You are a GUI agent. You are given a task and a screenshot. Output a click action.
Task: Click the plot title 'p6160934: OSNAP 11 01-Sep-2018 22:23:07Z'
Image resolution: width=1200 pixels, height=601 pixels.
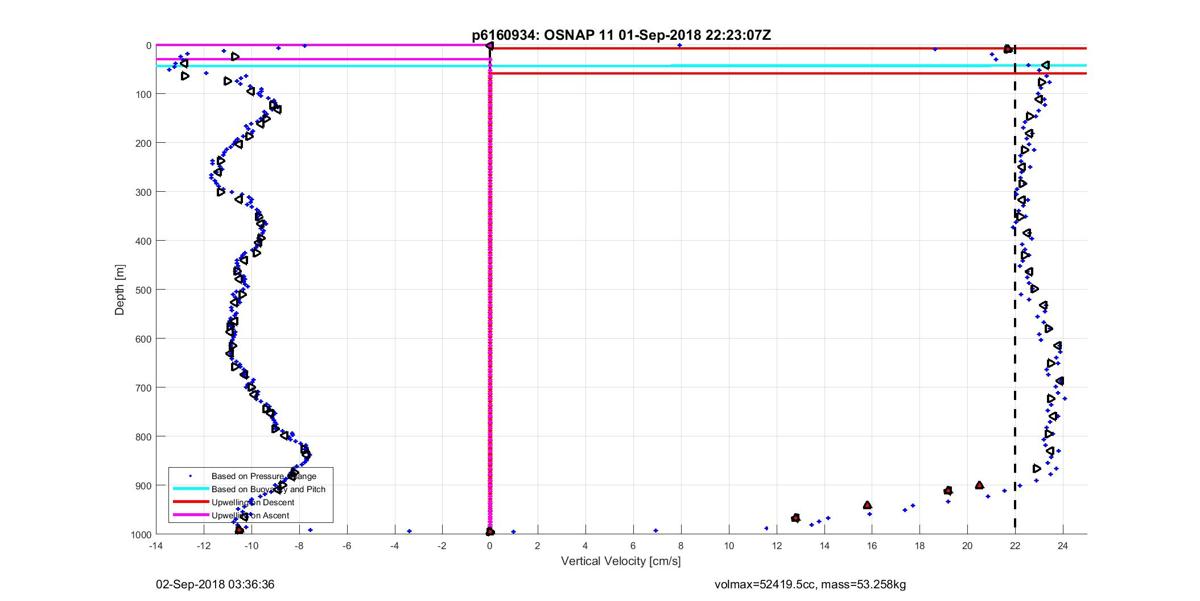pyautogui.click(x=621, y=35)
